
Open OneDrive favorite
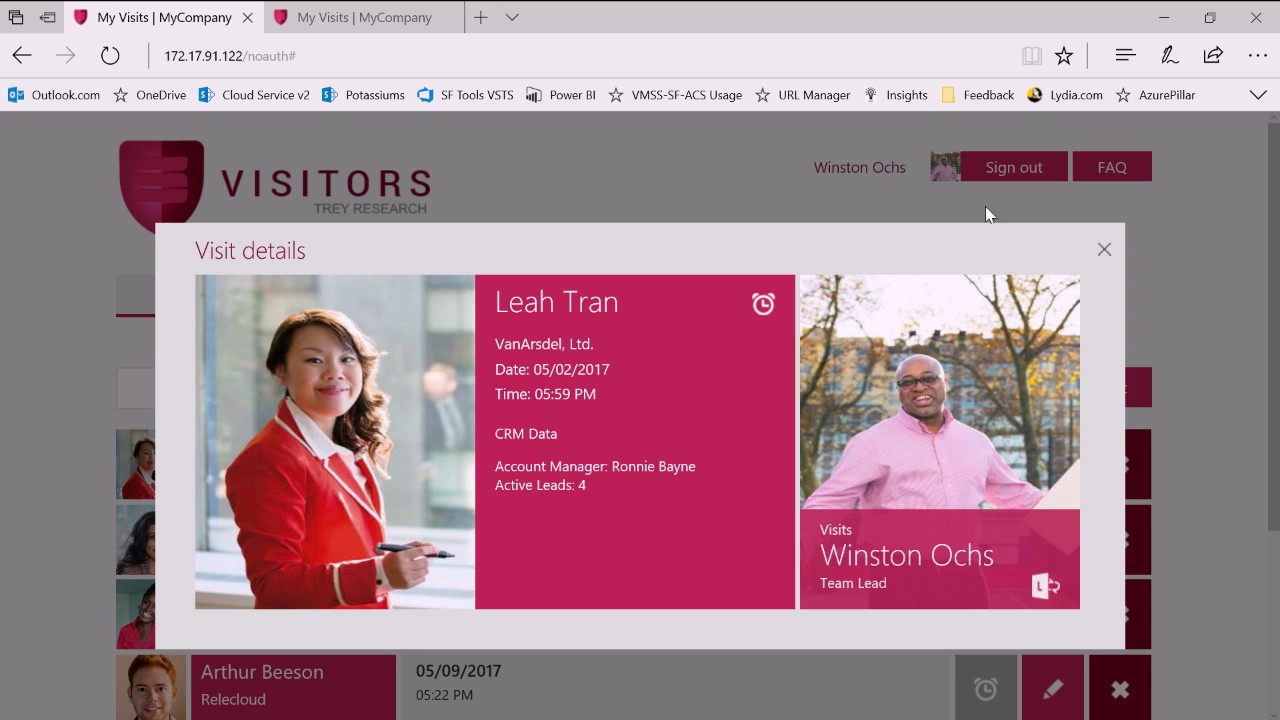[149, 95]
